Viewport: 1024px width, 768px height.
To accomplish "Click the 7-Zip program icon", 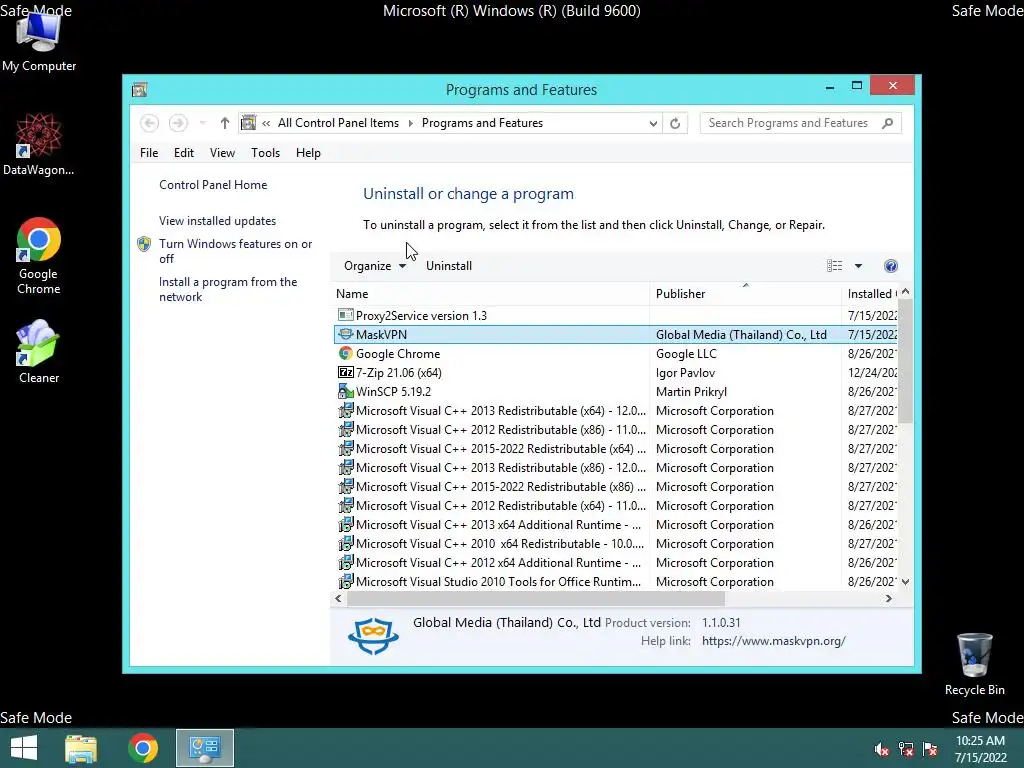I will pos(345,372).
